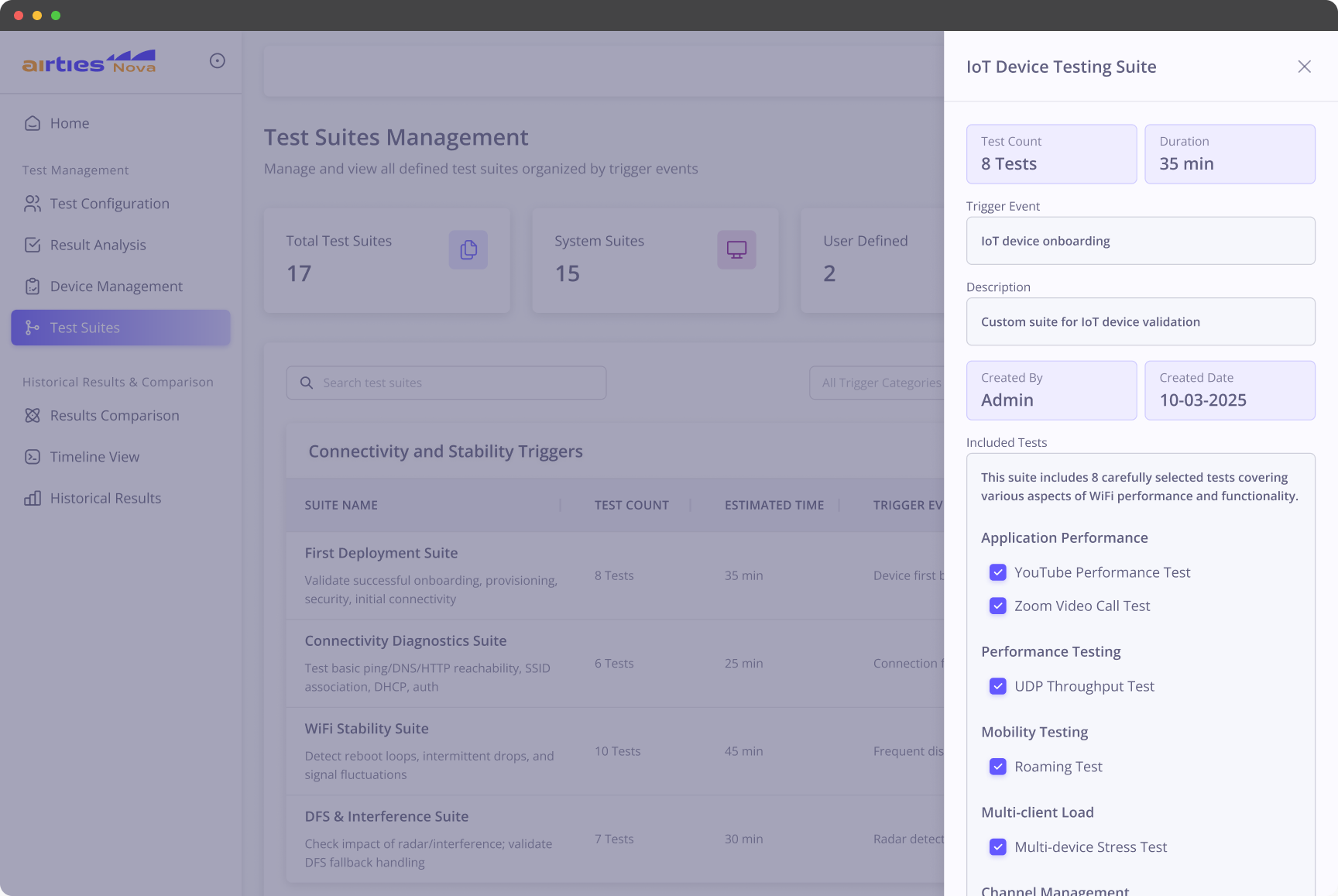Uncheck YouTube Performance Test
Image resolution: width=1338 pixels, height=896 pixels.
998,572
